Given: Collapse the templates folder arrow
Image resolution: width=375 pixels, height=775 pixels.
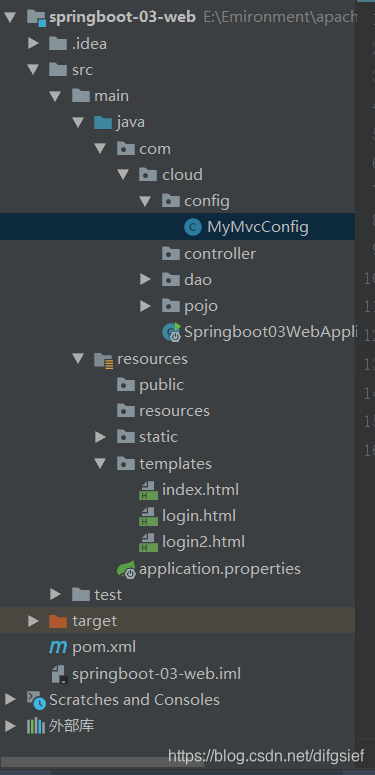Looking at the screenshot, I should (101, 464).
